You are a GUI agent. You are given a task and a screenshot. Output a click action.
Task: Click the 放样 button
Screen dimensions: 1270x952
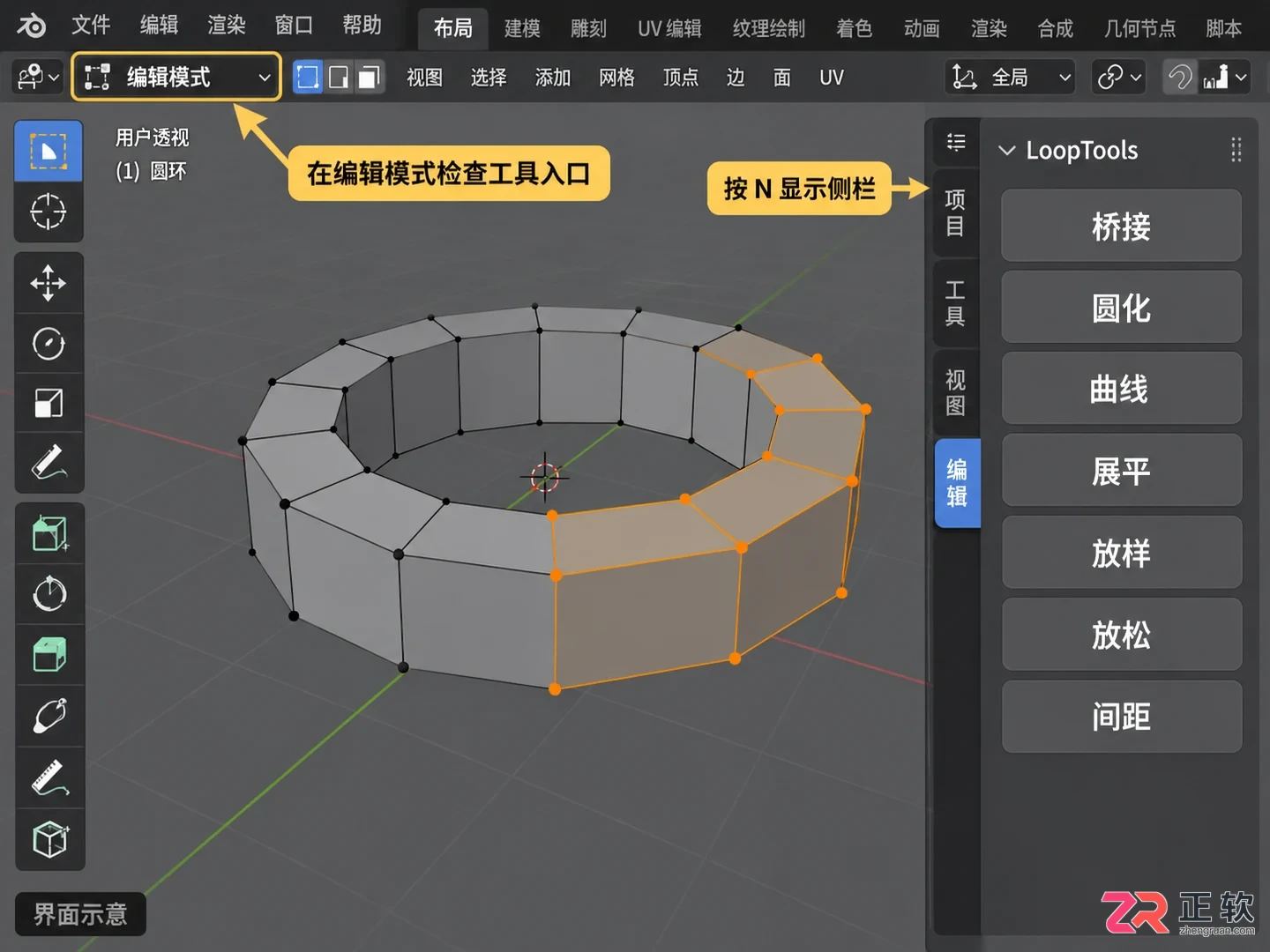click(x=1121, y=553)
